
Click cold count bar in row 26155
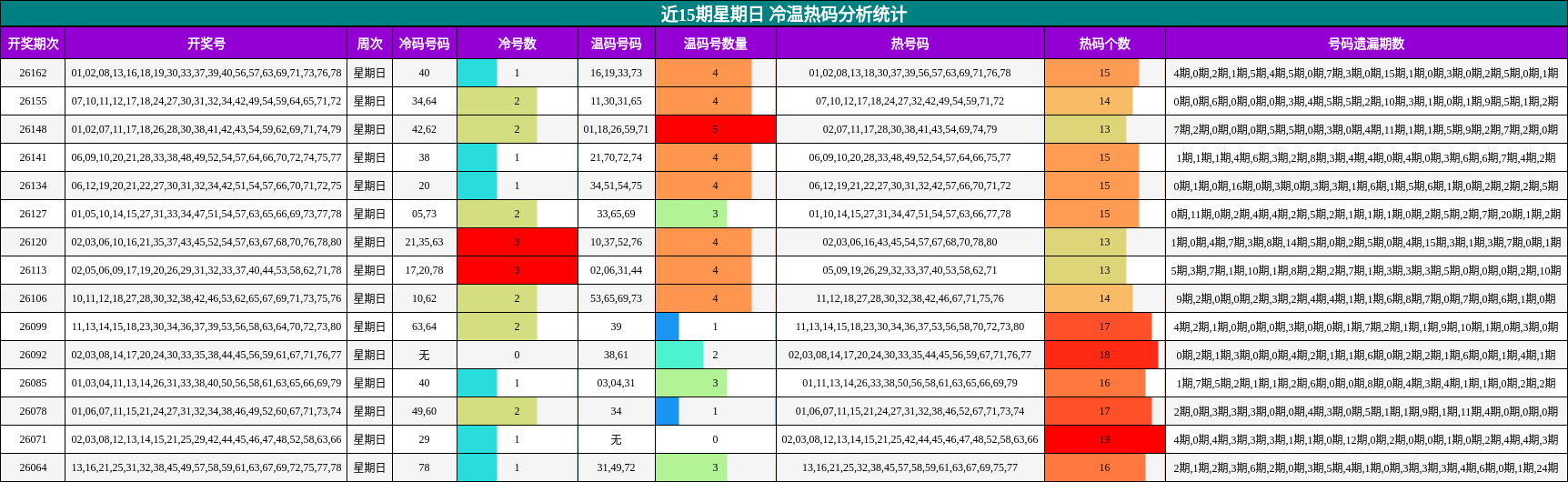[498, 101]
